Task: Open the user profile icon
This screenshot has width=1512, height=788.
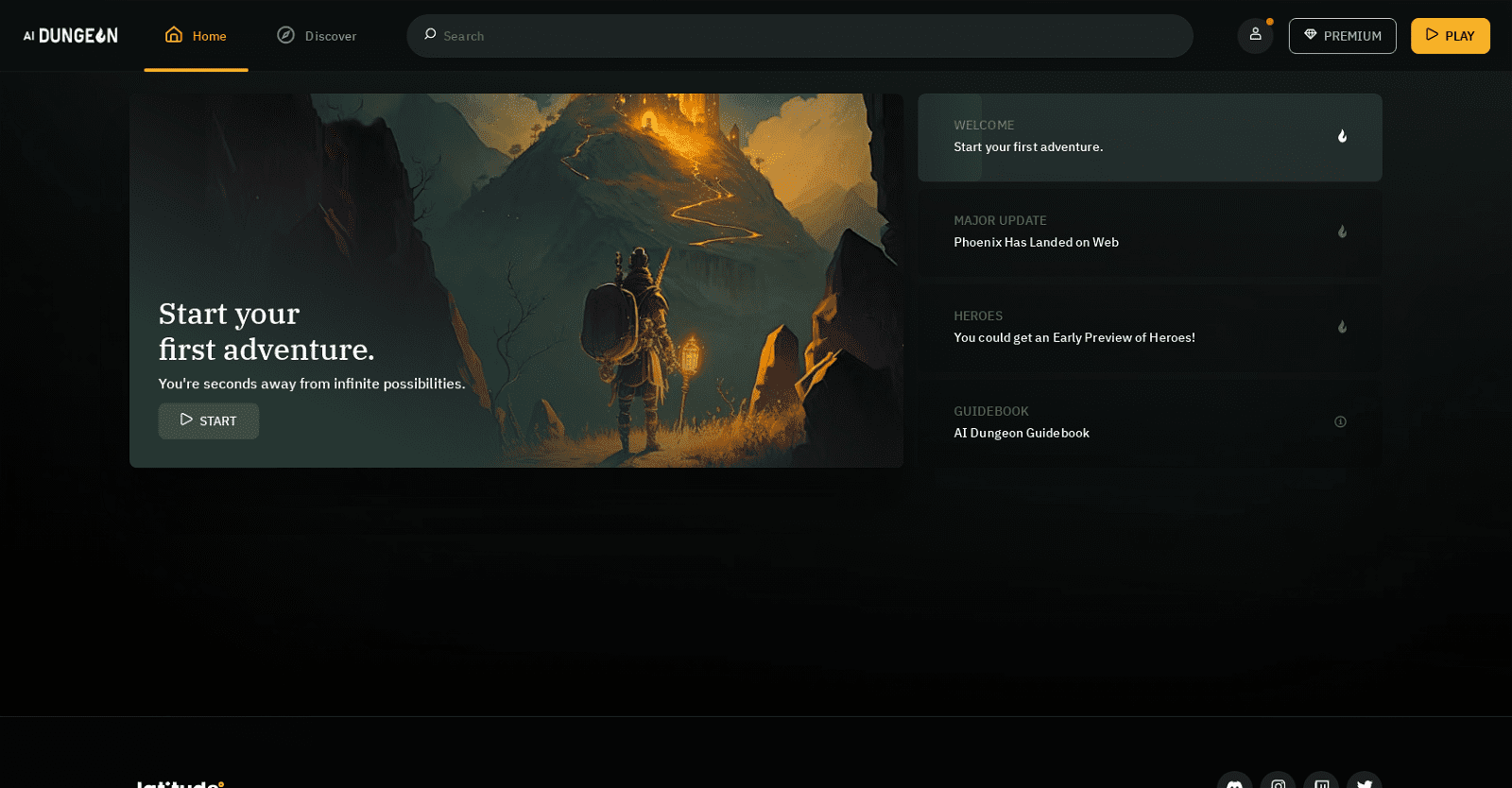Action: tap(1255, 35)
